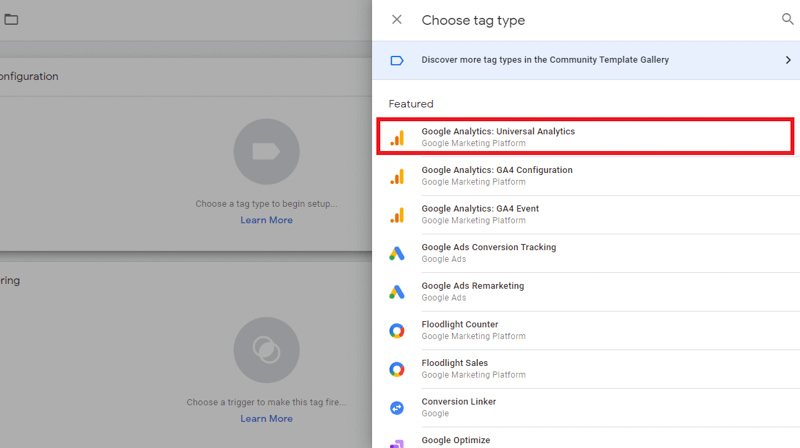The height and width of the screenshot is (448, 800).
Task: Select Floodlight Sales tag type
Action: coord(588,369)
